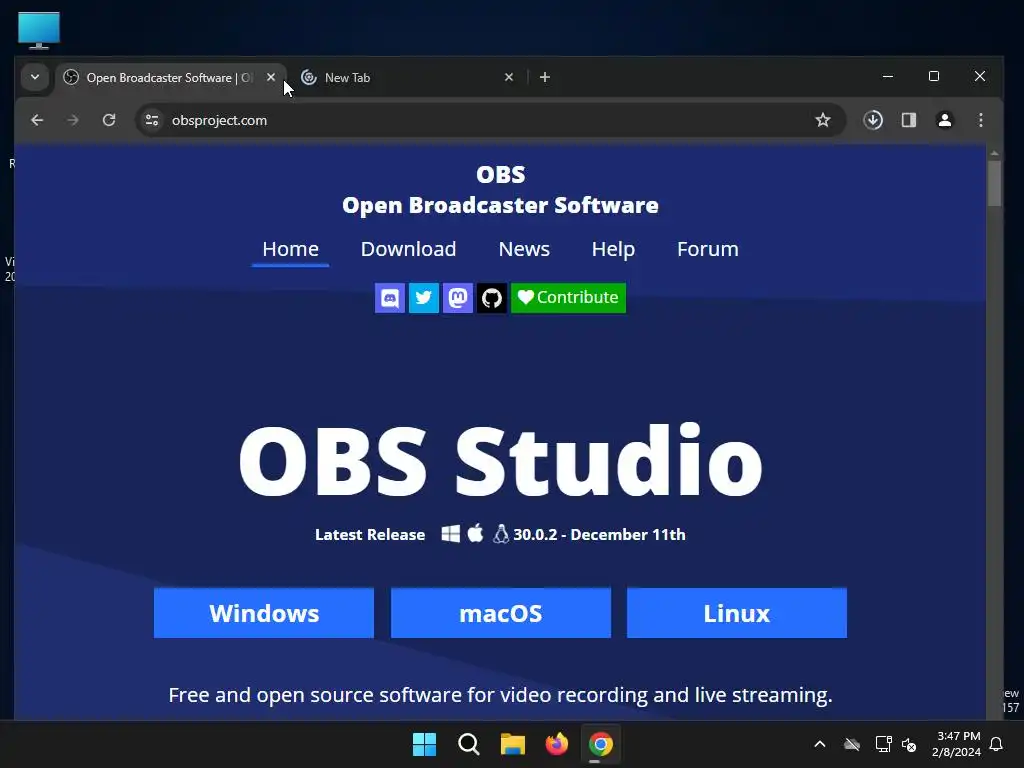Close the New Tab tab

tap(509, 77)
